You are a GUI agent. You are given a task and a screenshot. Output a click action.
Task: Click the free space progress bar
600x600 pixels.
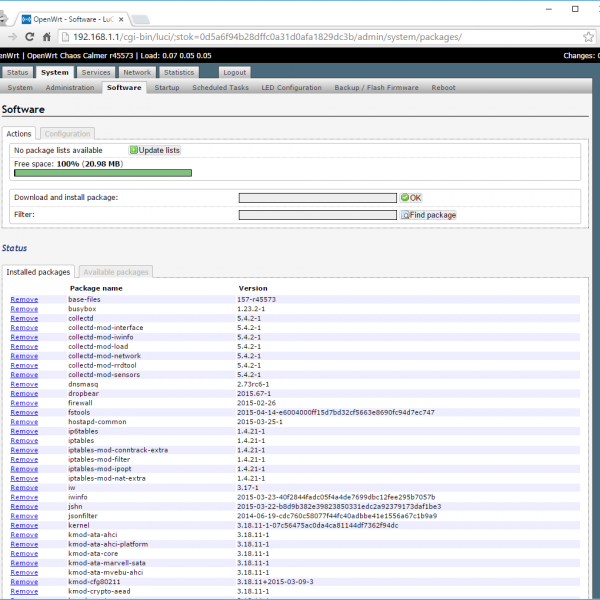(x=102, y=173)
